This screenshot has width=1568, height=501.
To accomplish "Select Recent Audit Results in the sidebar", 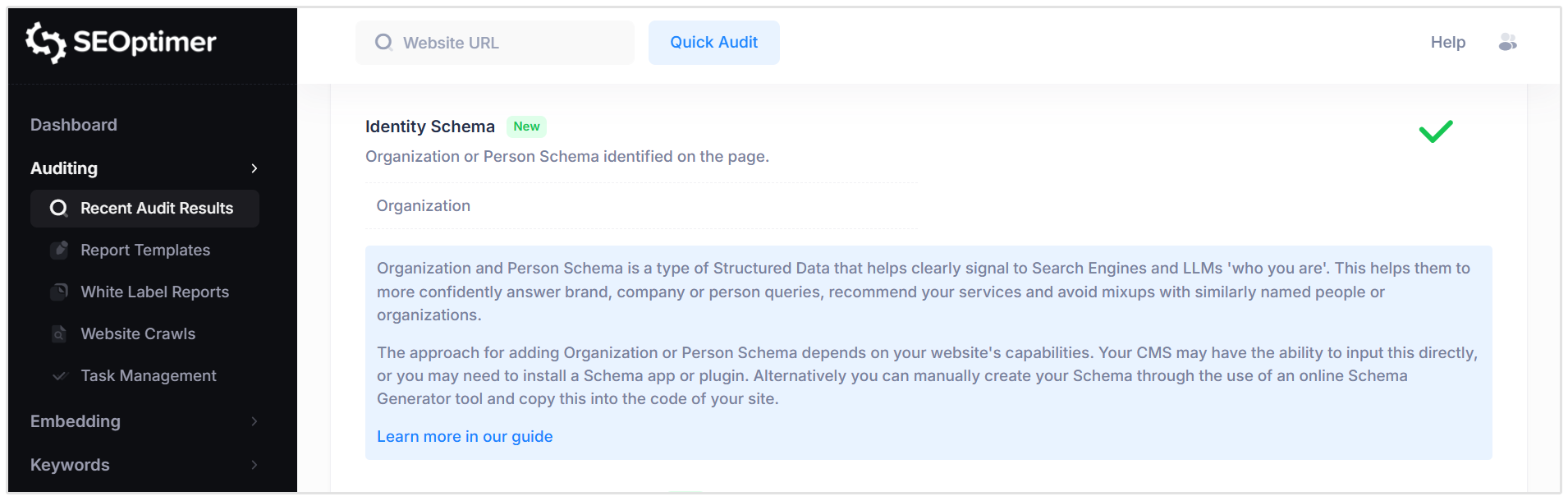I will 156,209.
